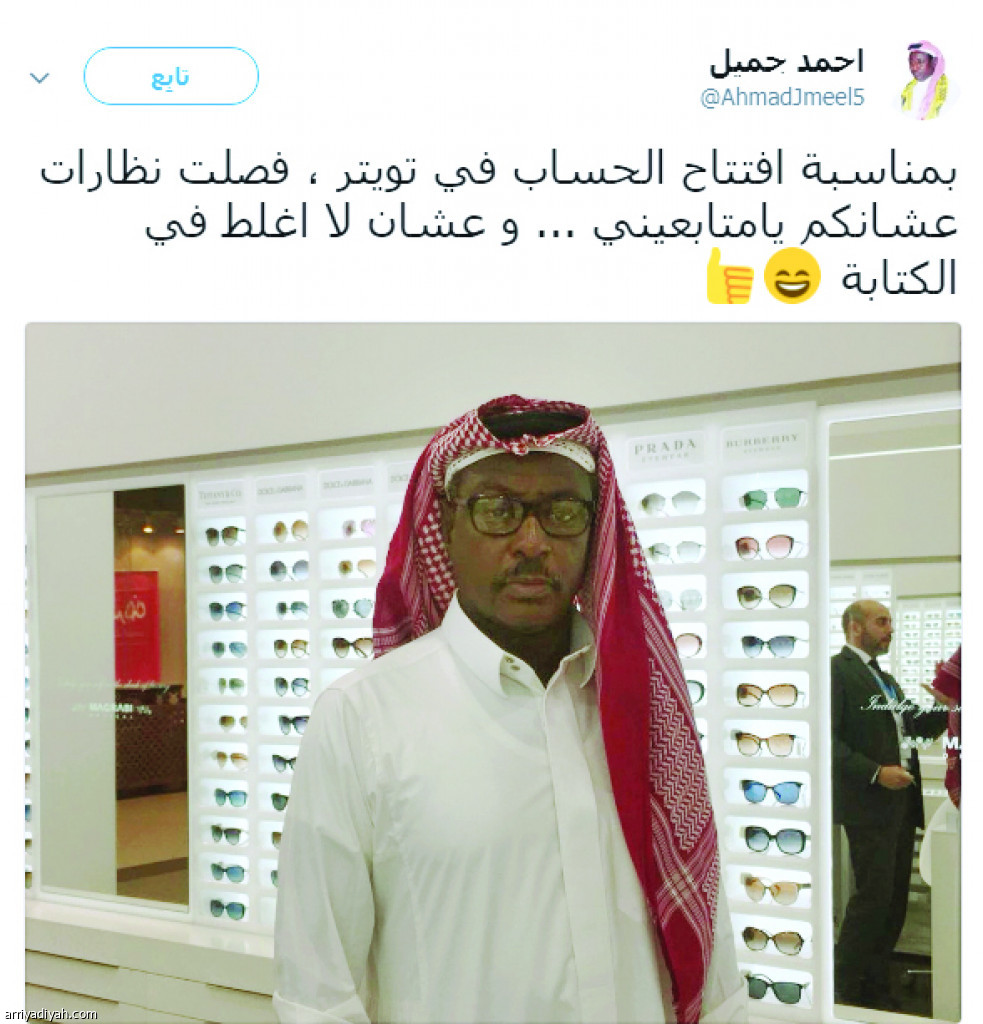Viewport: 983px width, 1024px height.
Task: Open the @AhmadJmeel5 handle link
Action: pyautogui.click(x=782, y=97)
